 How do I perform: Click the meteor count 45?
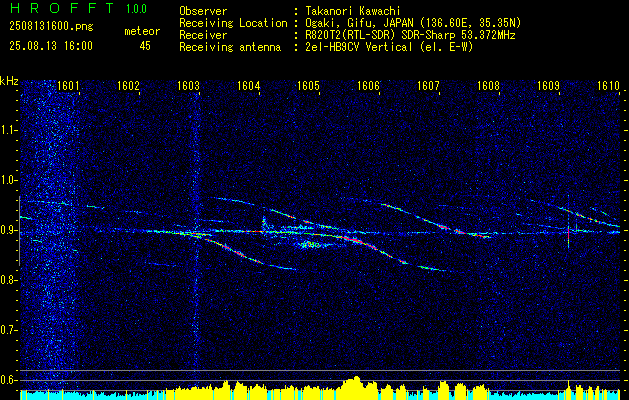[x=145, y=46]
